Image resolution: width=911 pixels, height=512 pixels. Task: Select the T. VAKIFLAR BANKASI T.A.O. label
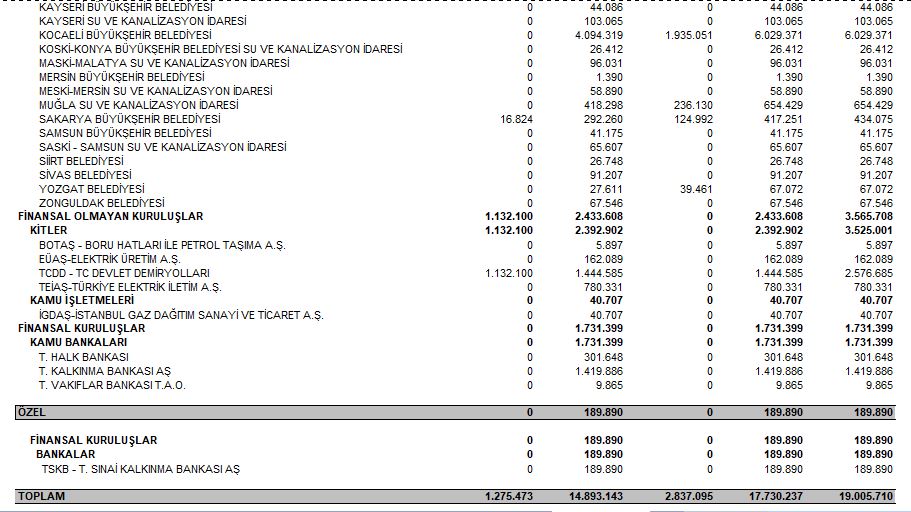112,385
